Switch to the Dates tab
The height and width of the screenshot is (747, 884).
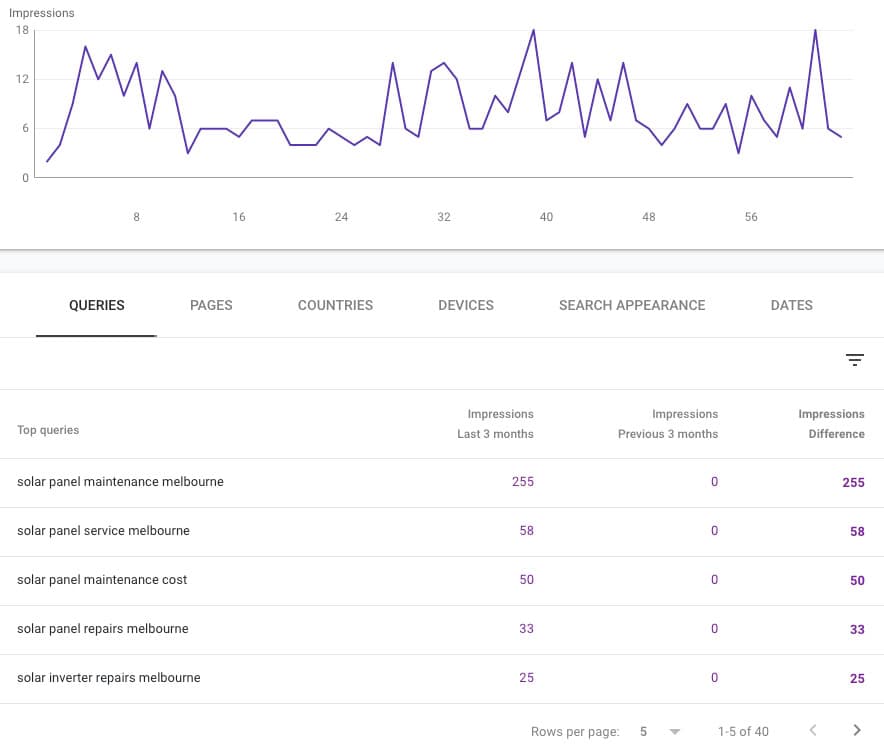(792, 306)
